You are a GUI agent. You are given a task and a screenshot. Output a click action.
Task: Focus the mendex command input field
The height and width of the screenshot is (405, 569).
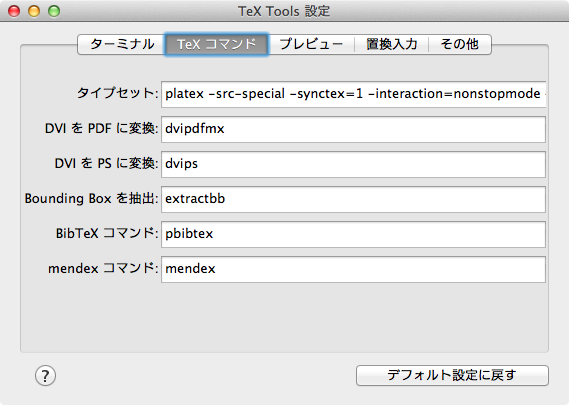(x=353, y=269)
